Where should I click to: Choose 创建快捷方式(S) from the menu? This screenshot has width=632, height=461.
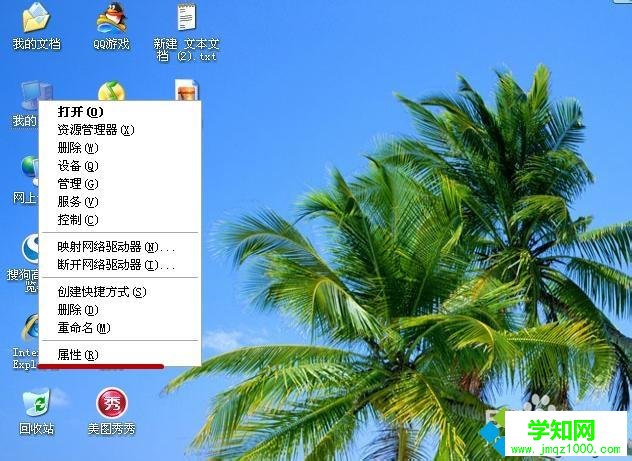pos(120,292)
